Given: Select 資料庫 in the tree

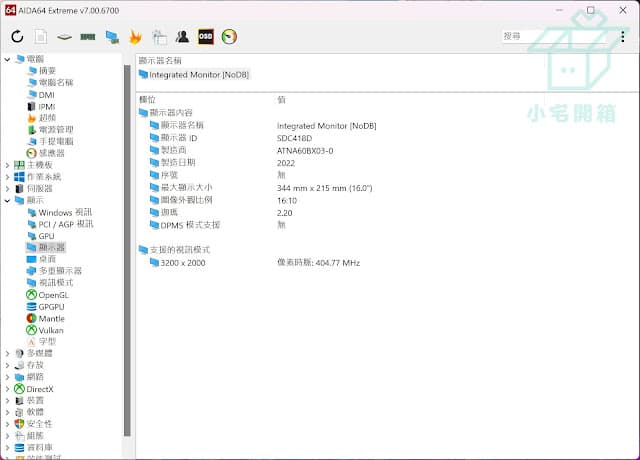Looking at the screenshot, I should tap(33, 448).
